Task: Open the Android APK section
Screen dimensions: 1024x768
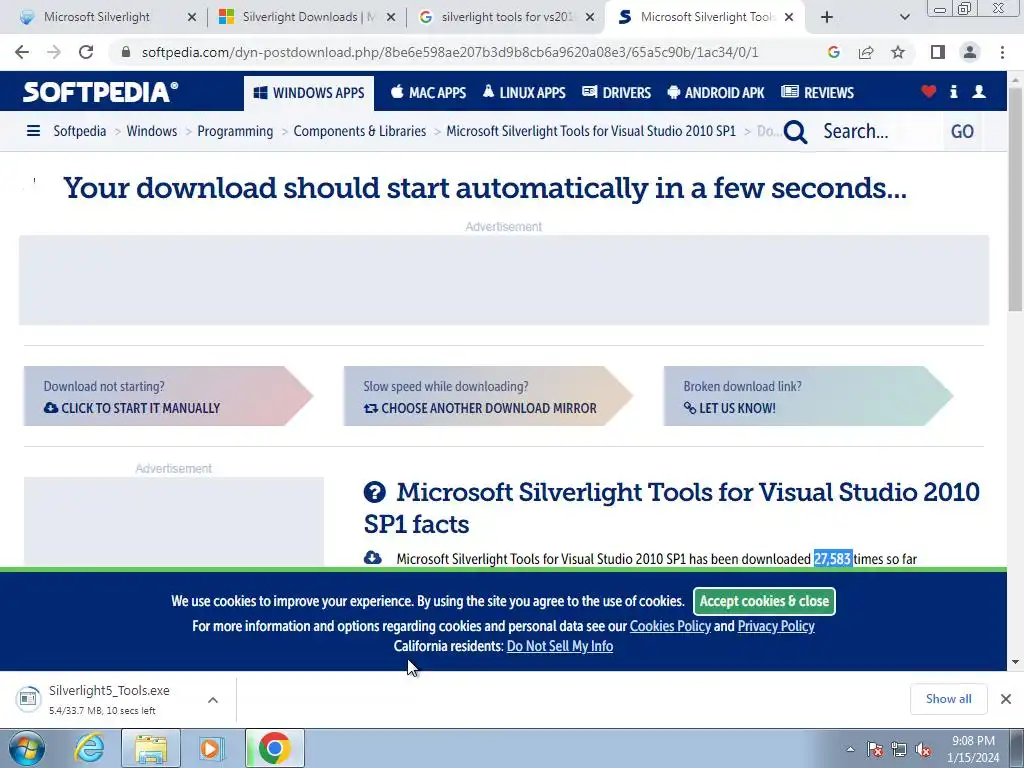Action: (716, 93)
